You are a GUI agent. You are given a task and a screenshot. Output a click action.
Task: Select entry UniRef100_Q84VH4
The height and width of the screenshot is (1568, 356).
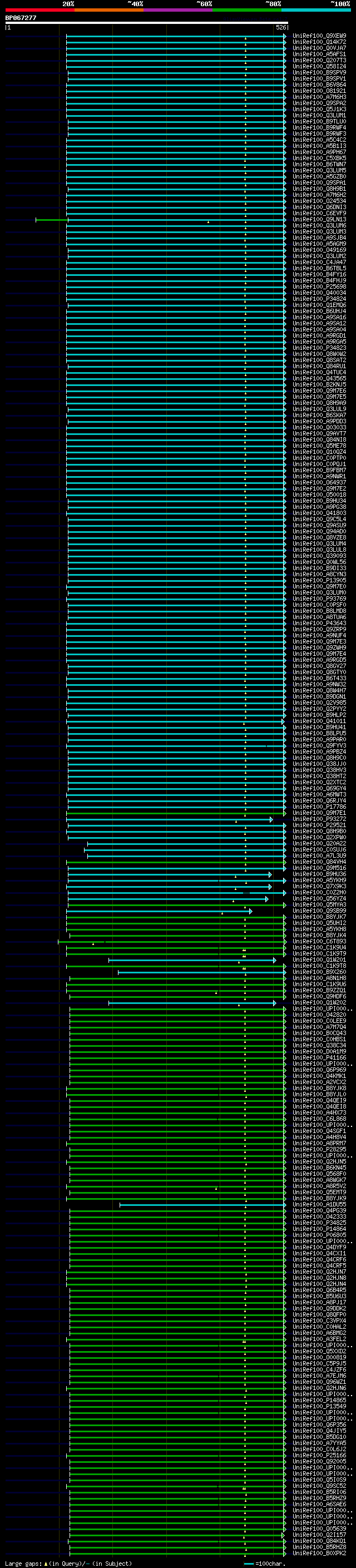319,862
